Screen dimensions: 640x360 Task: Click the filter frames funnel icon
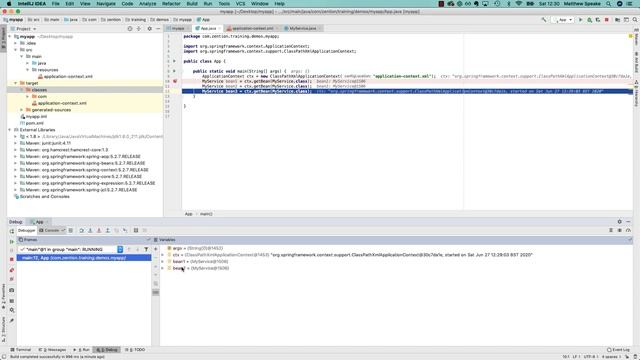pos(146,249)
